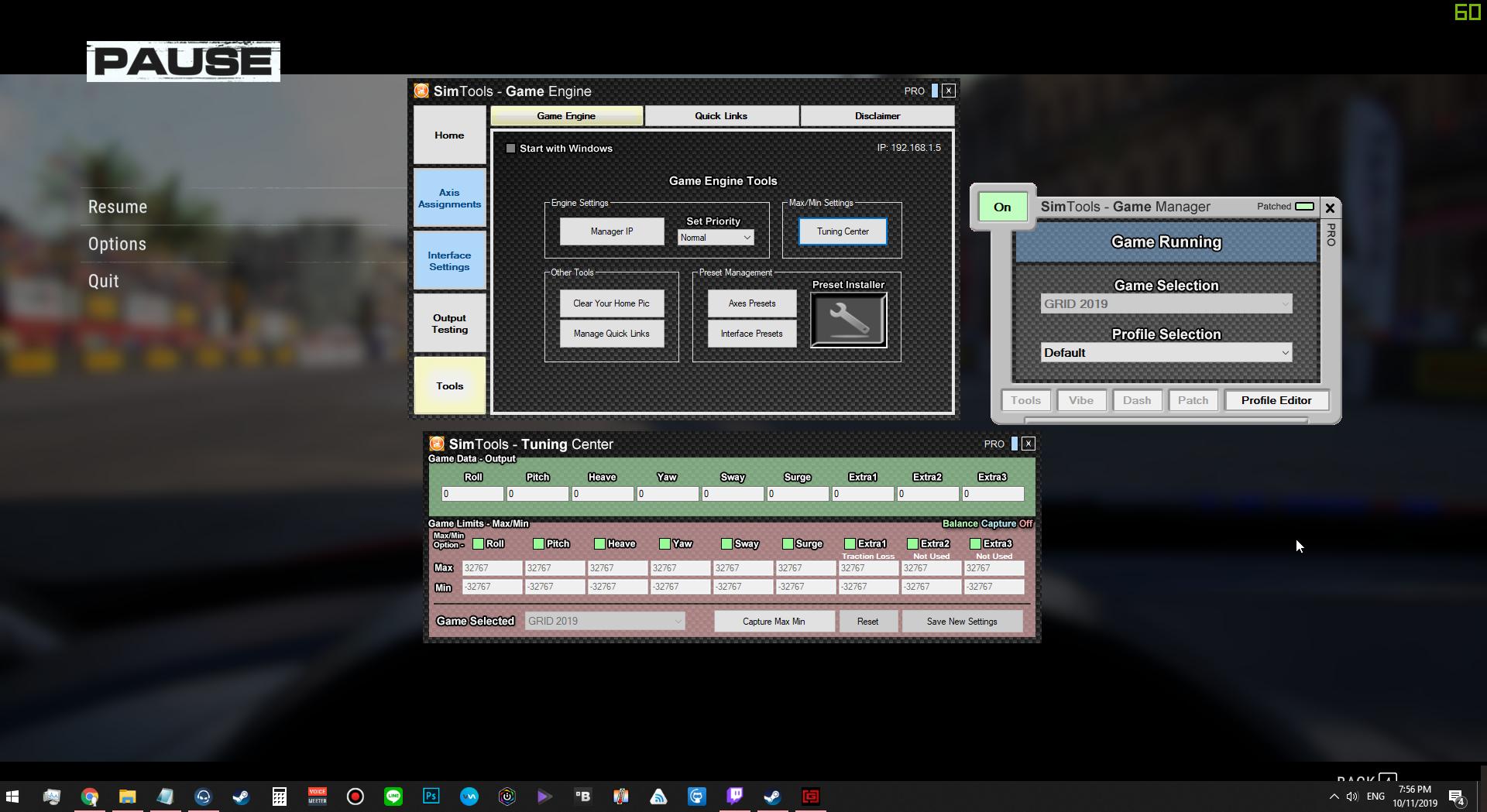Click Clear Your Home Pic button
Image resolution: width=1487 pixels, height=812 pixels.
(612, 303)
